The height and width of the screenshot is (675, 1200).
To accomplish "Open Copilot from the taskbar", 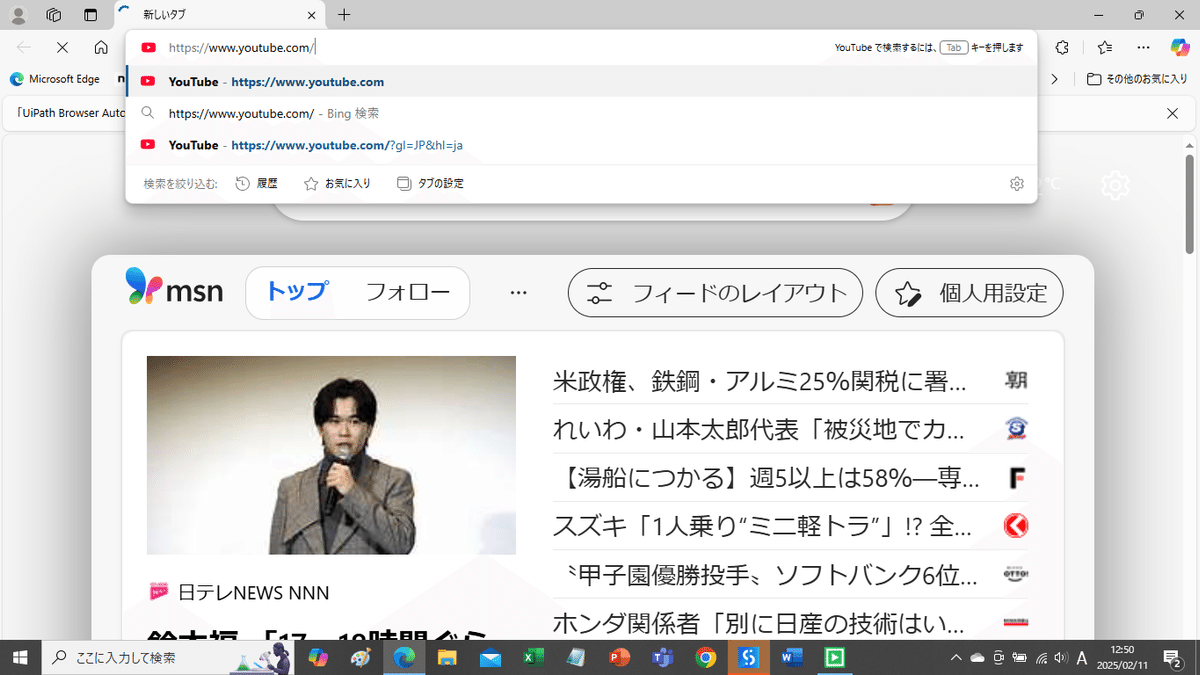I will [x=318, y=657].
